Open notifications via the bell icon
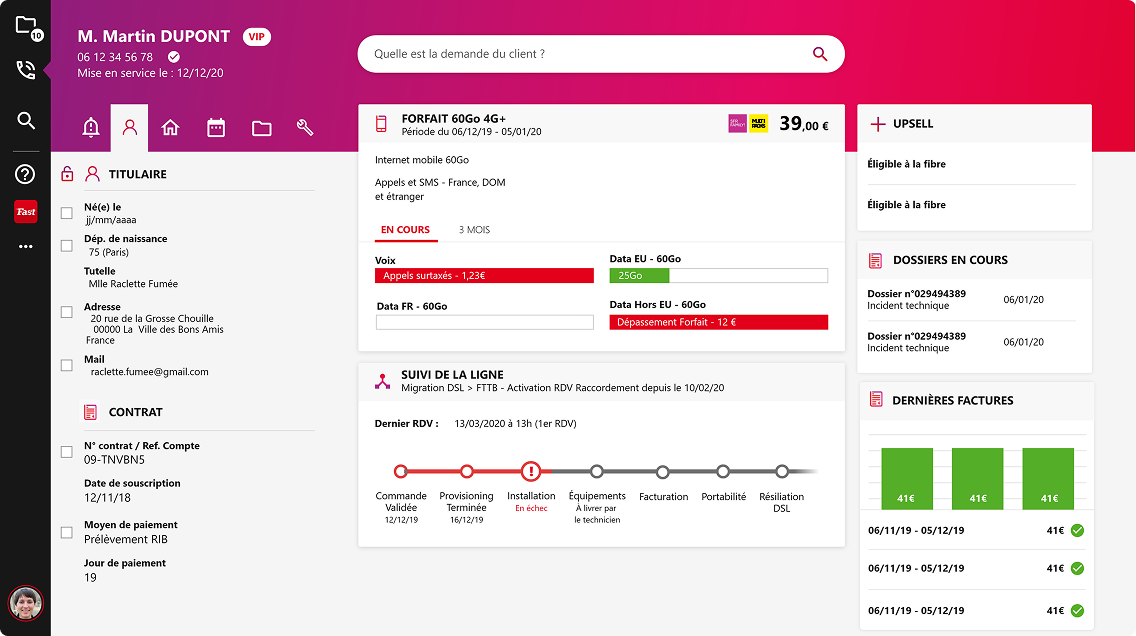This screenshot has height=636, width=1136. point(90,127)
